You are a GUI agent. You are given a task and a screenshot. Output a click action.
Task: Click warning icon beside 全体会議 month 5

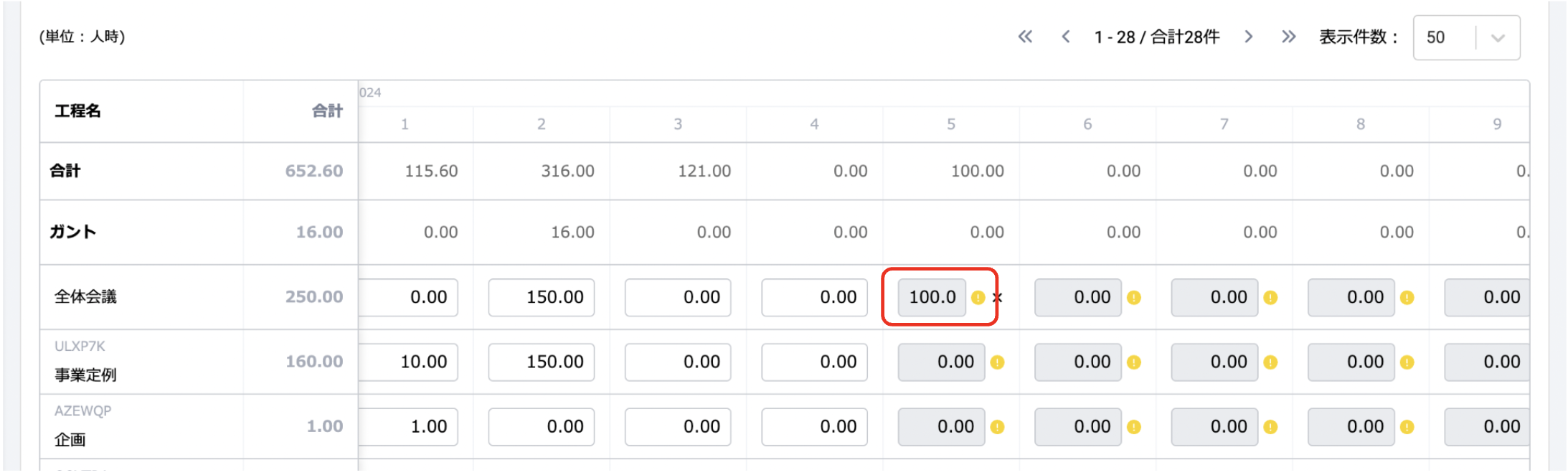[x=978, y=297]
